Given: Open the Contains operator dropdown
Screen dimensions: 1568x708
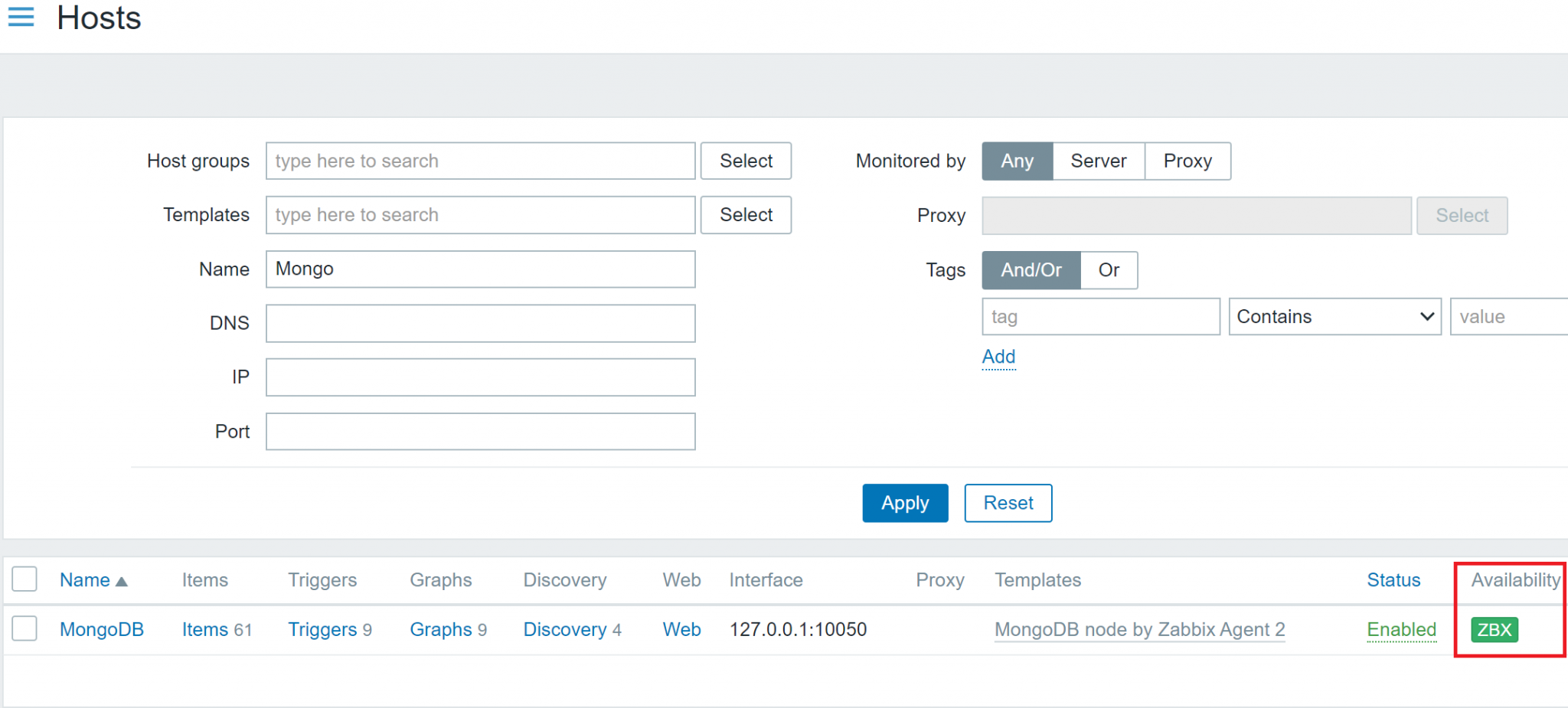Looking at the screenshot, I should (x=1334, y=316).
